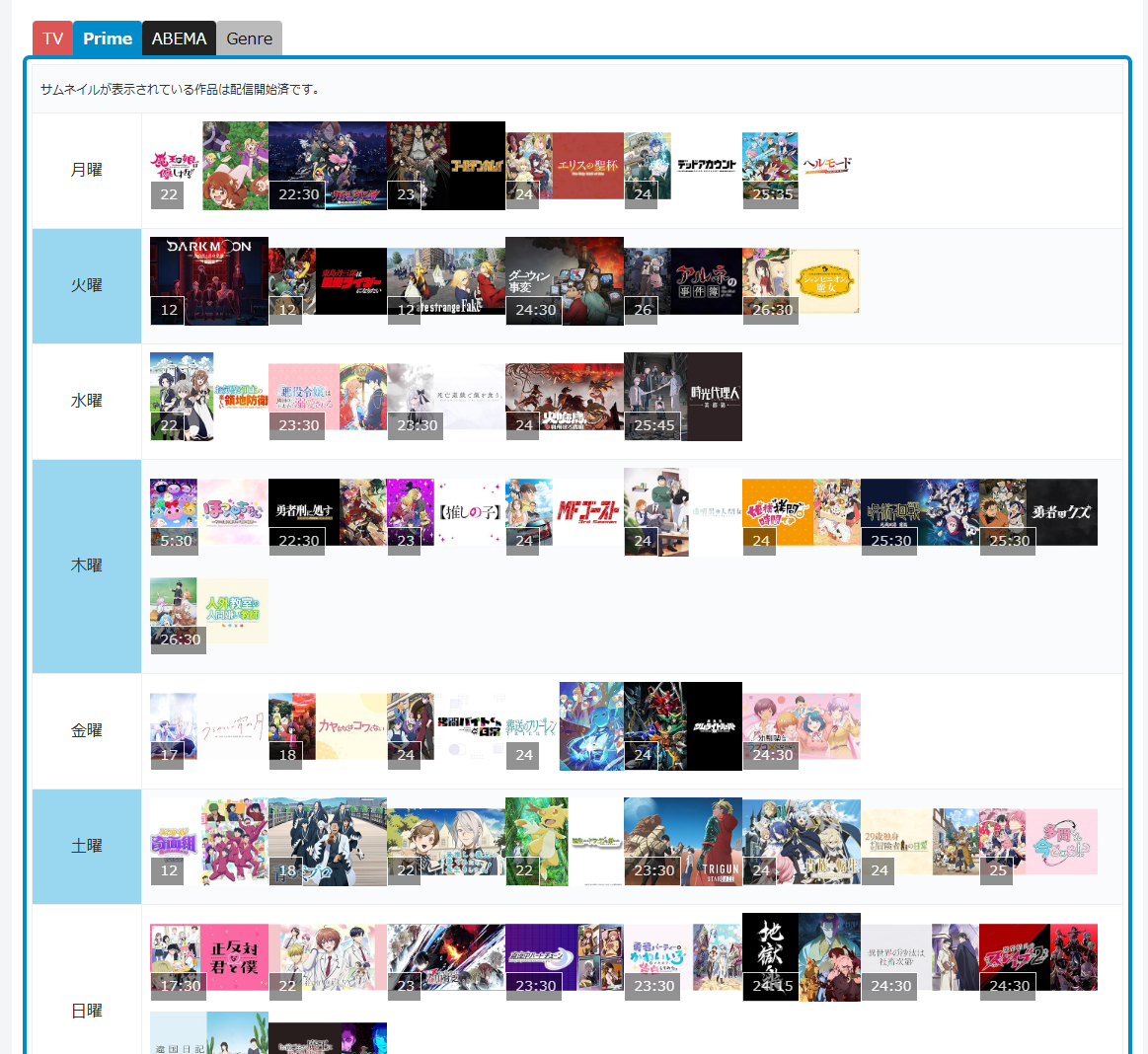Open the ダーウィン事変 24:30 thumbnail
Screen dimensions: 1148x1054
click(565, 281)
